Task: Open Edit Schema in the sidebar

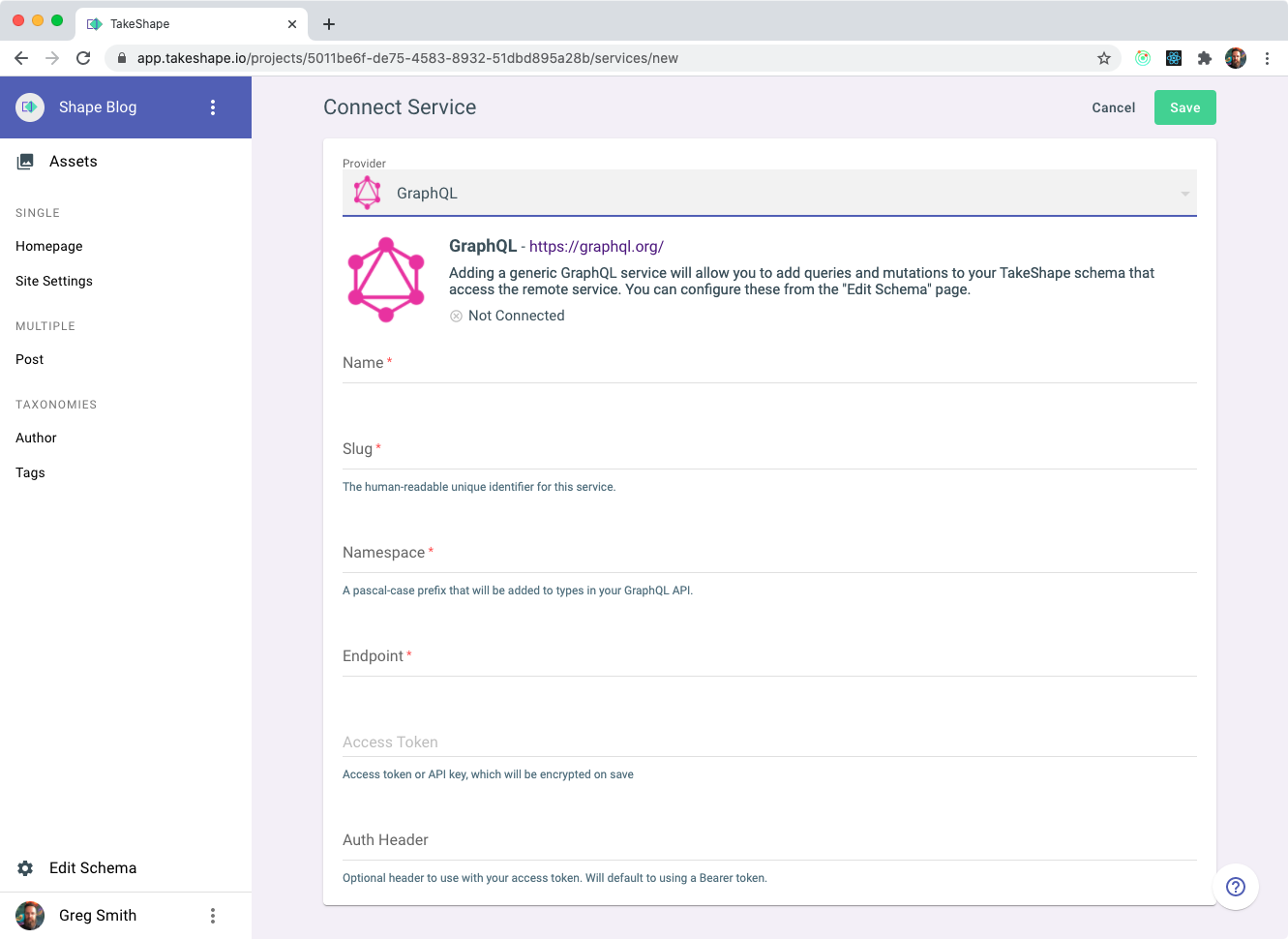Action: click(x=126, y=868)
